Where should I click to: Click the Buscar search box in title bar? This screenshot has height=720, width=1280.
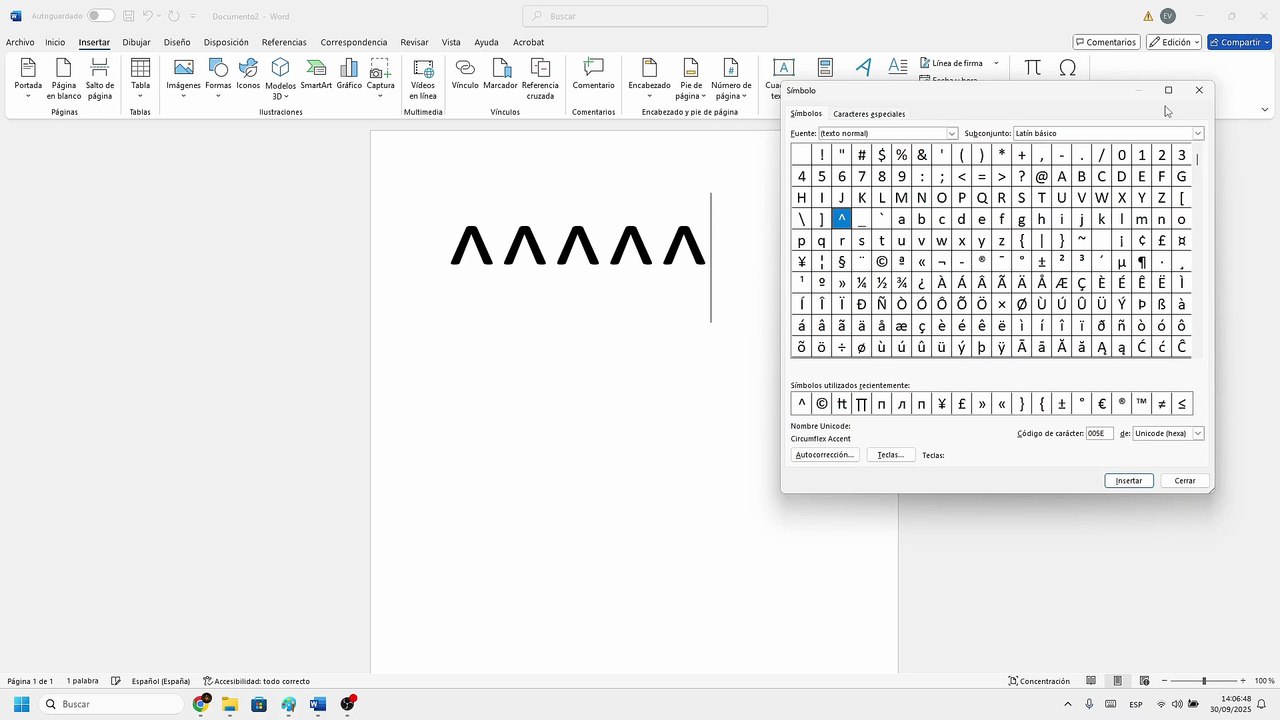click(x=645, y=16)
